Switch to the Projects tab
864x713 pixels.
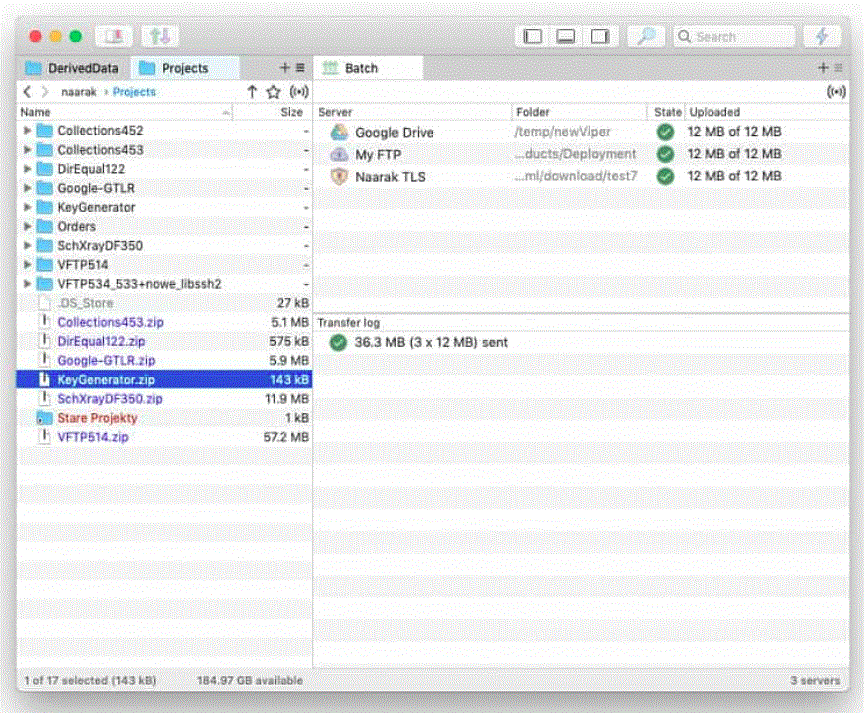185,68
